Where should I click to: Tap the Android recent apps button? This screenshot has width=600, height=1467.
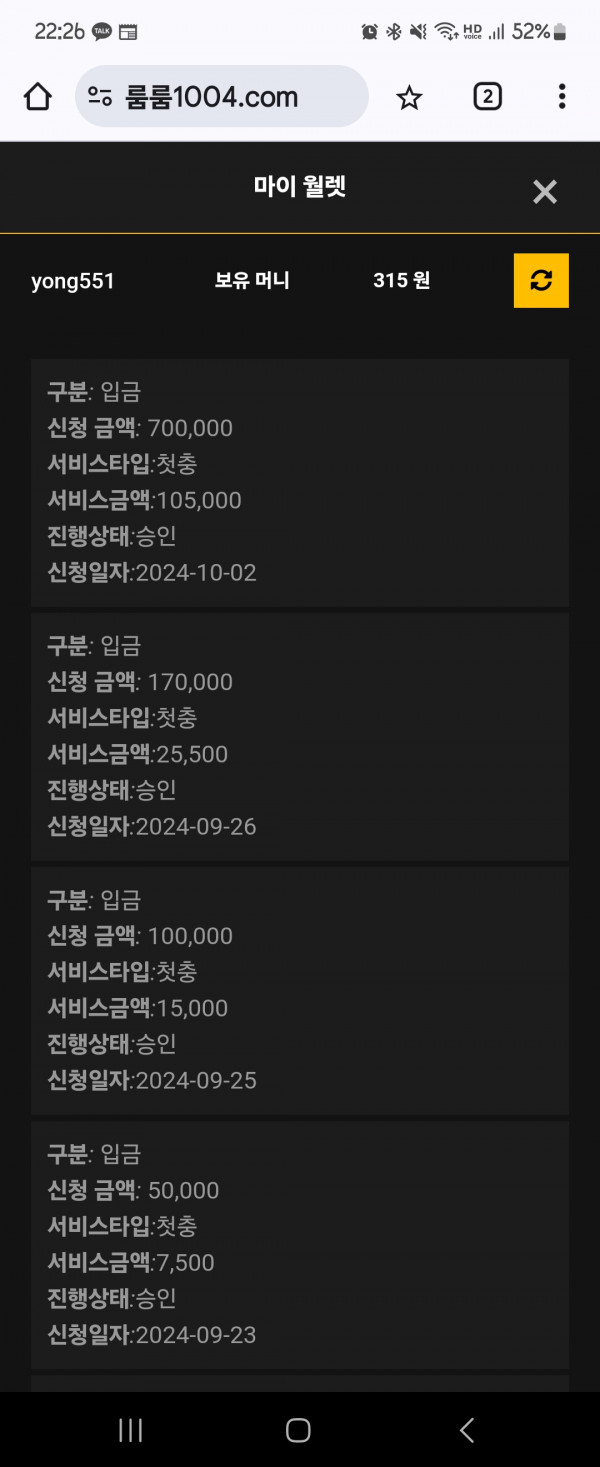[x=131, y=1431]
